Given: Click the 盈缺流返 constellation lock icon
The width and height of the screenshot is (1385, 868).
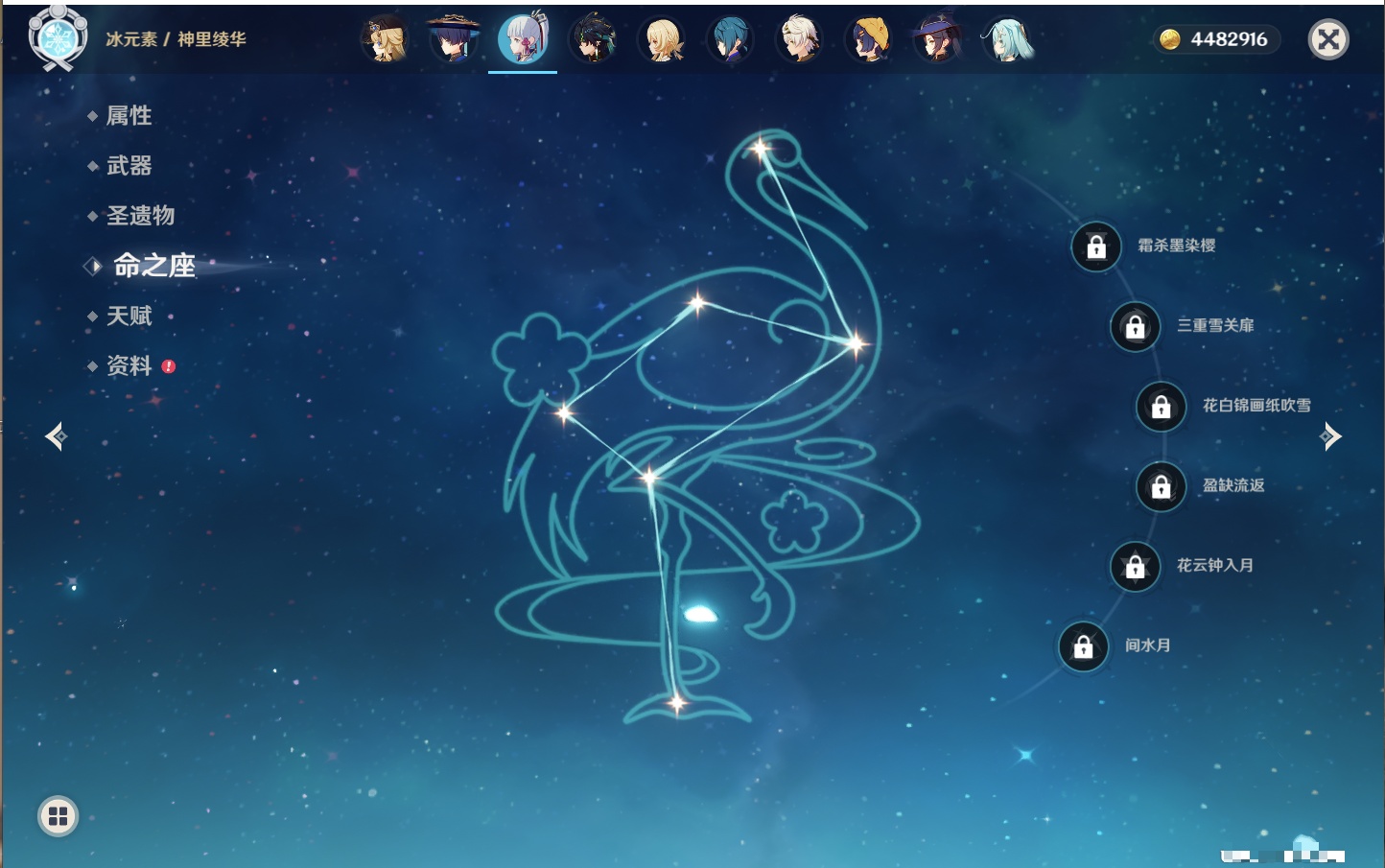Looking at the screenshot, I should pos(1162,487).
